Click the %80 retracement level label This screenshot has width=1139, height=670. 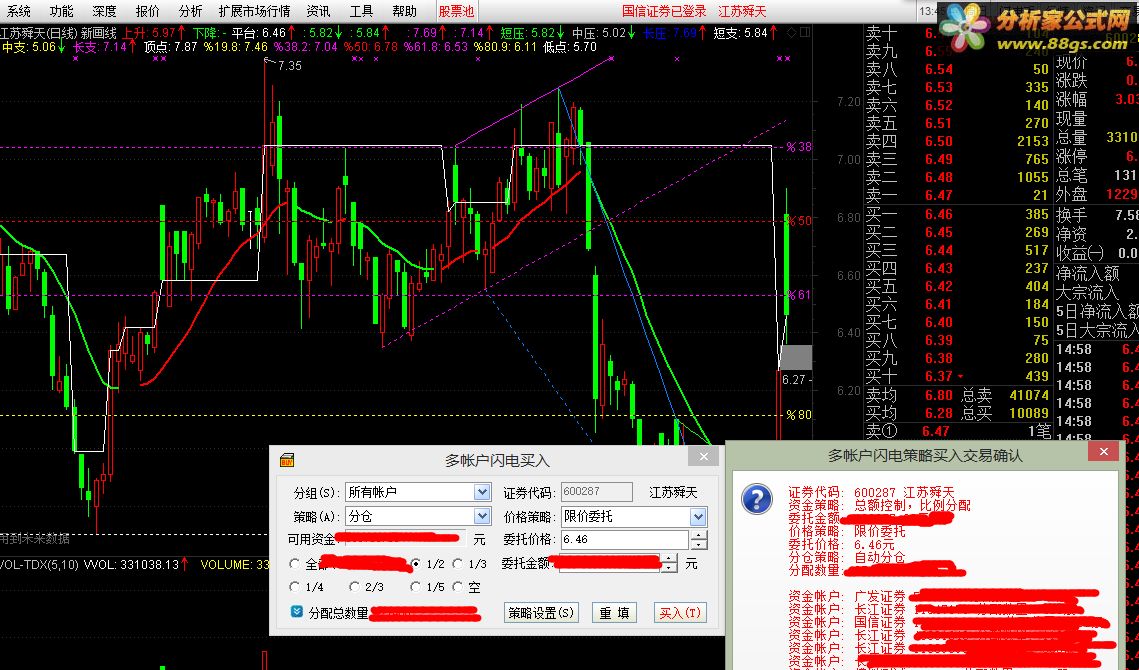pos(798,415)
